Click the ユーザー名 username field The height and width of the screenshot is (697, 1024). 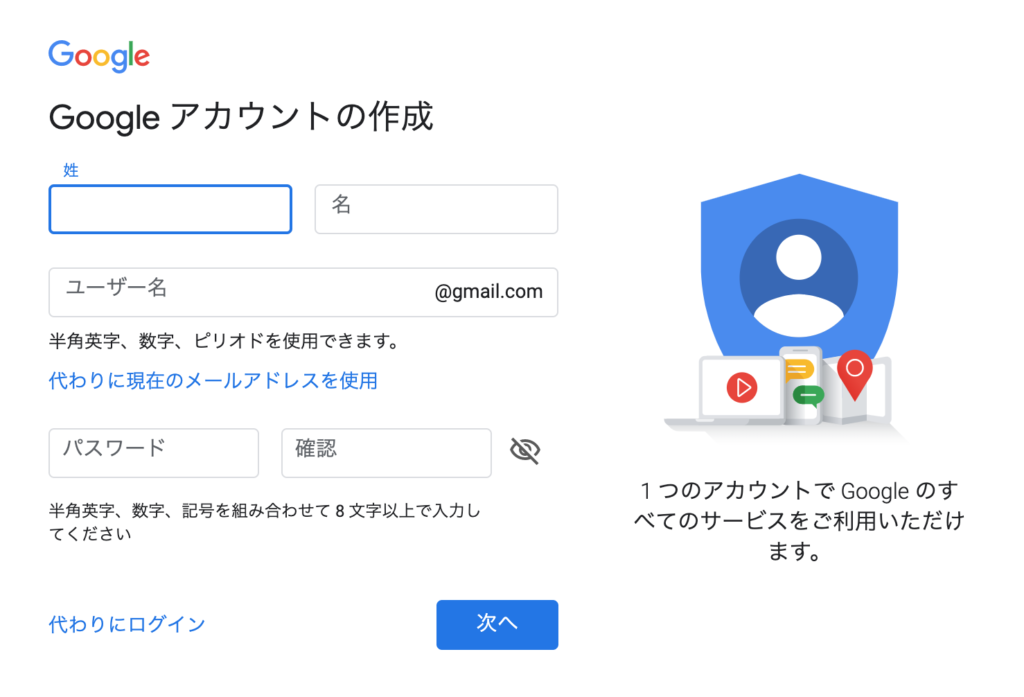pyautogui.click(x=304, y=292)
